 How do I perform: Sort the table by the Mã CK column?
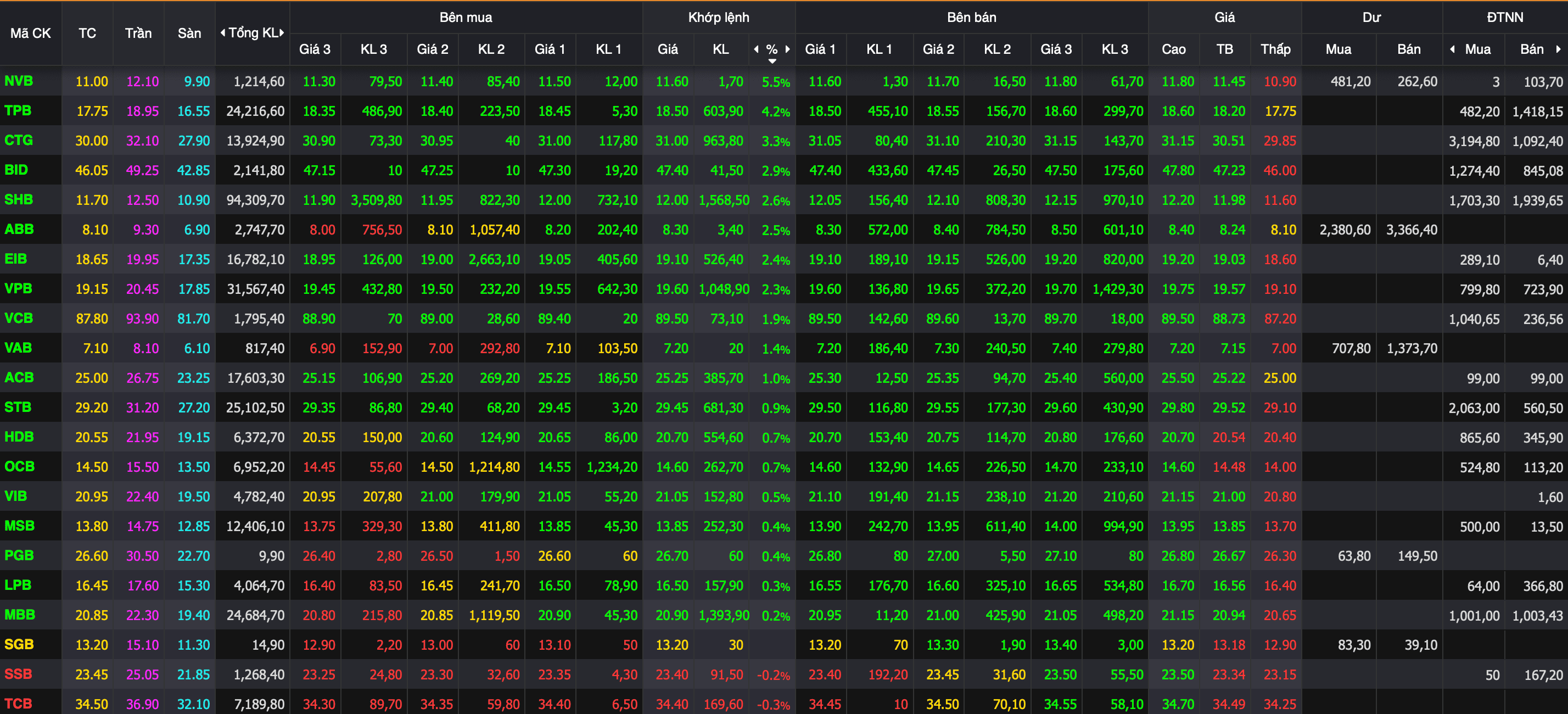(x=30, y=34)
